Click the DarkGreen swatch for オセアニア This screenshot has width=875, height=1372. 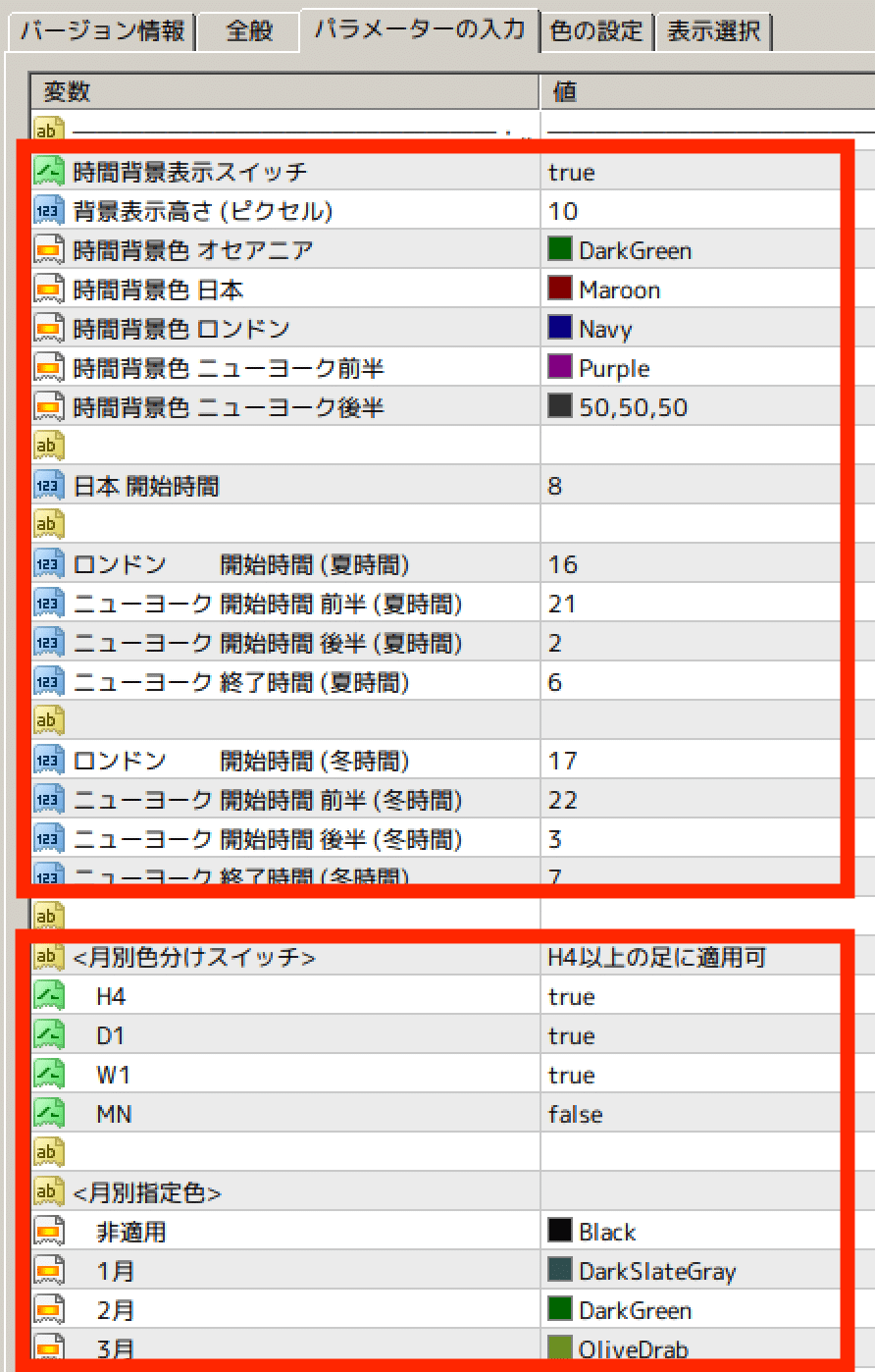(x=560, y=249)
